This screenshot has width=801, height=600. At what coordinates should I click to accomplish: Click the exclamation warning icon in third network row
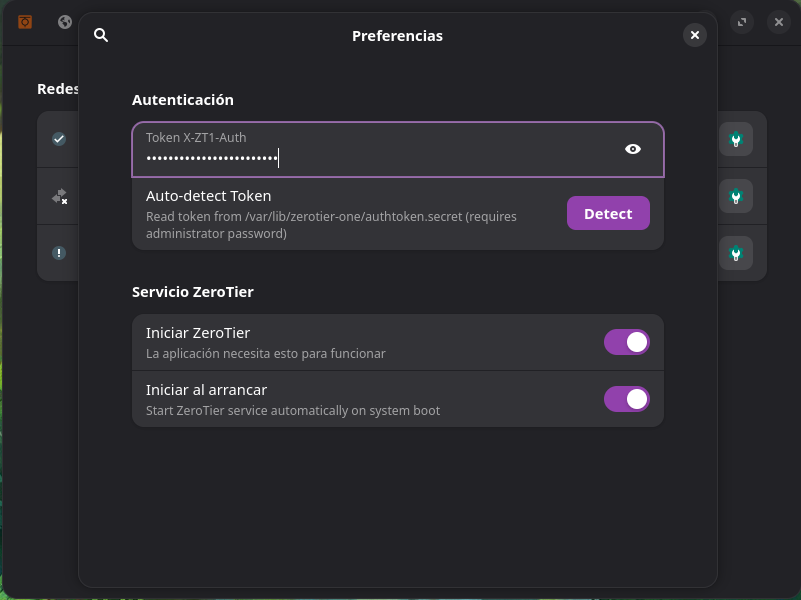(59, 253)
